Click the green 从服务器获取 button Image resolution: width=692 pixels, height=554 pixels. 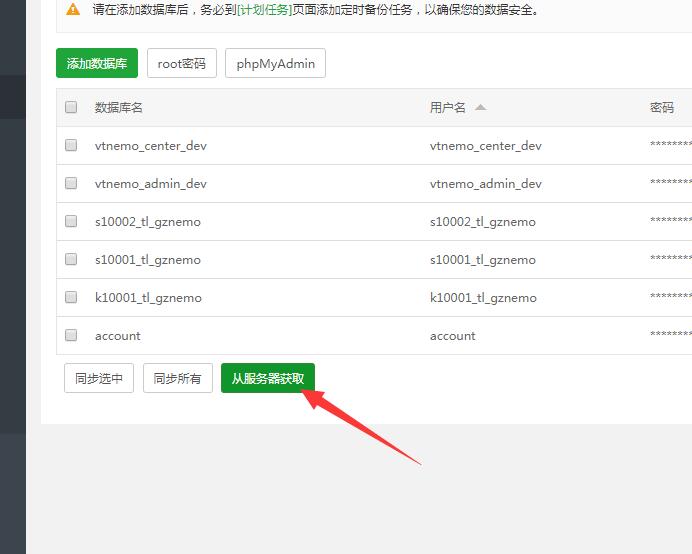pyautogui.click(x=268, y=378)
